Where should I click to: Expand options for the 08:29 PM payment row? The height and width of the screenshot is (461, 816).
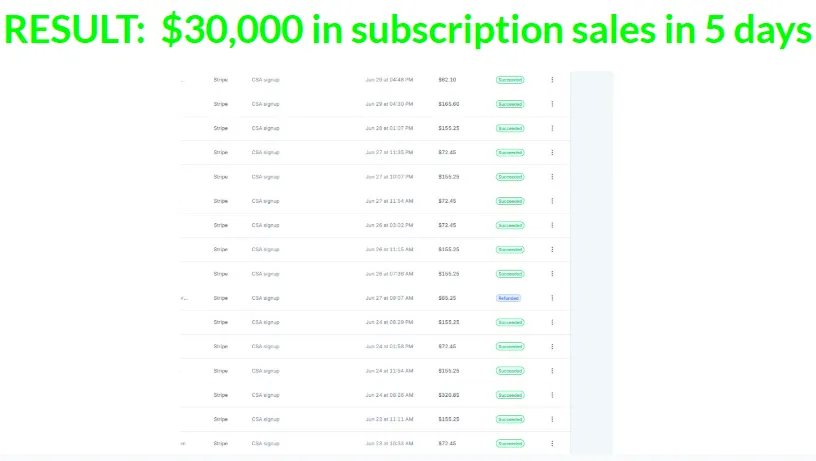point(552,322)
